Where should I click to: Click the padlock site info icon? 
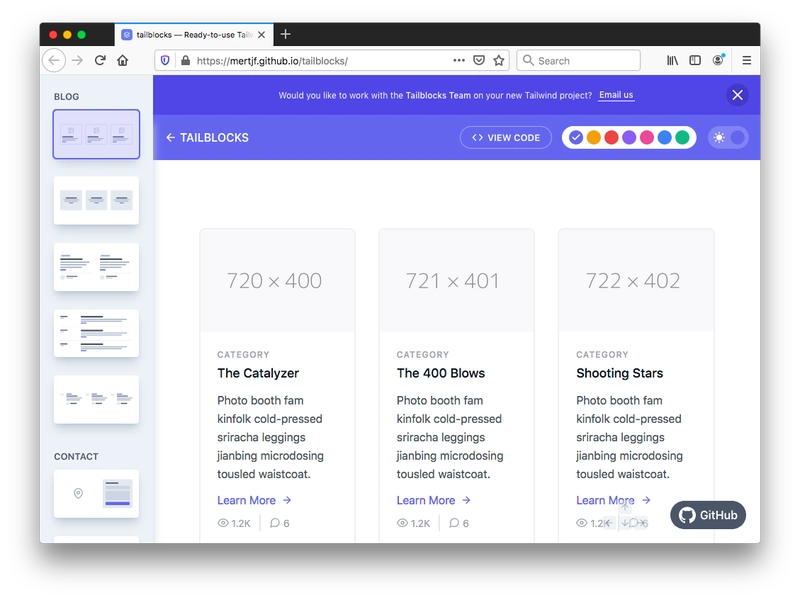tap(186, 61)
